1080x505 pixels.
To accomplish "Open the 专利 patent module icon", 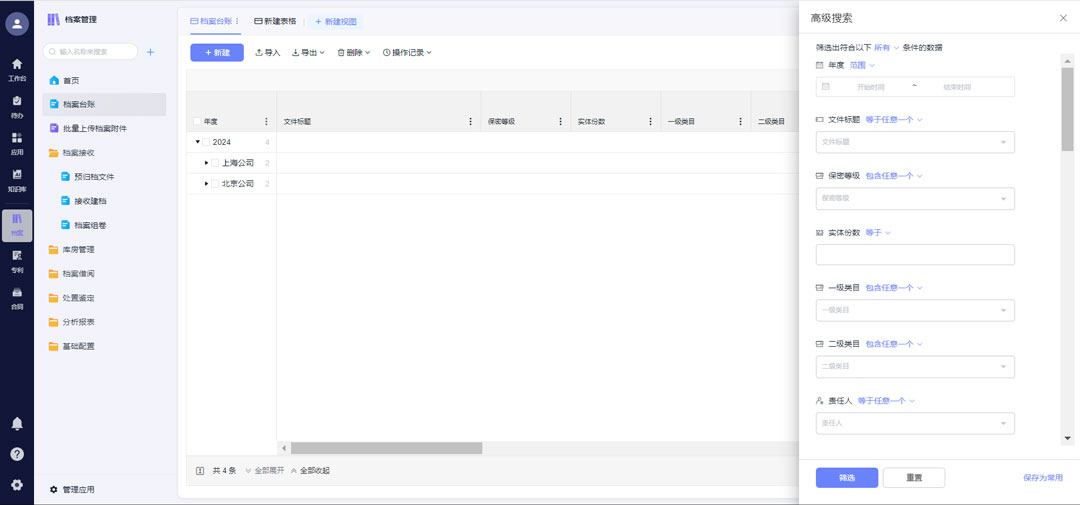I will 16,258.
